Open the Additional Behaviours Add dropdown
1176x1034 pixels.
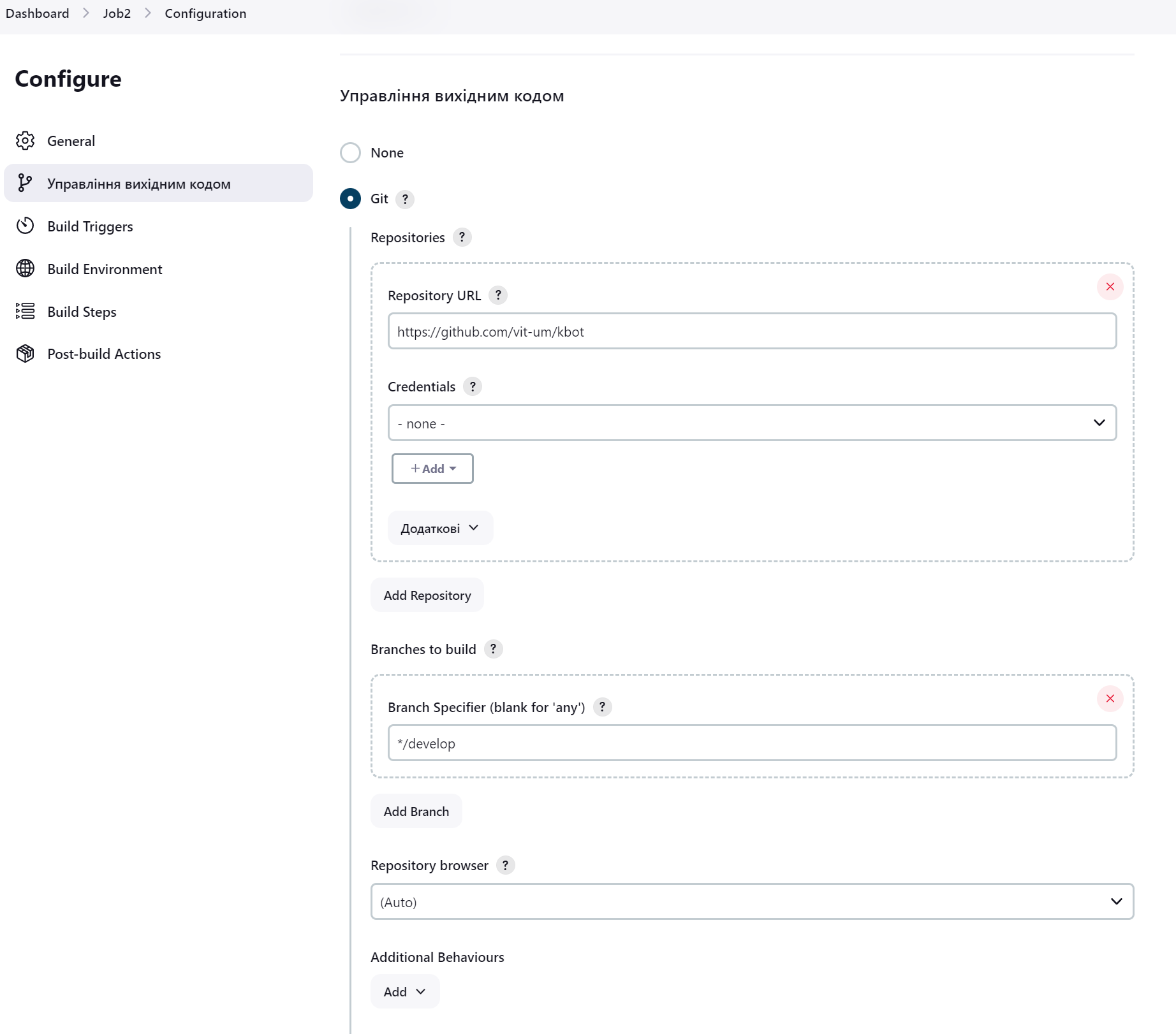(405, 992)
